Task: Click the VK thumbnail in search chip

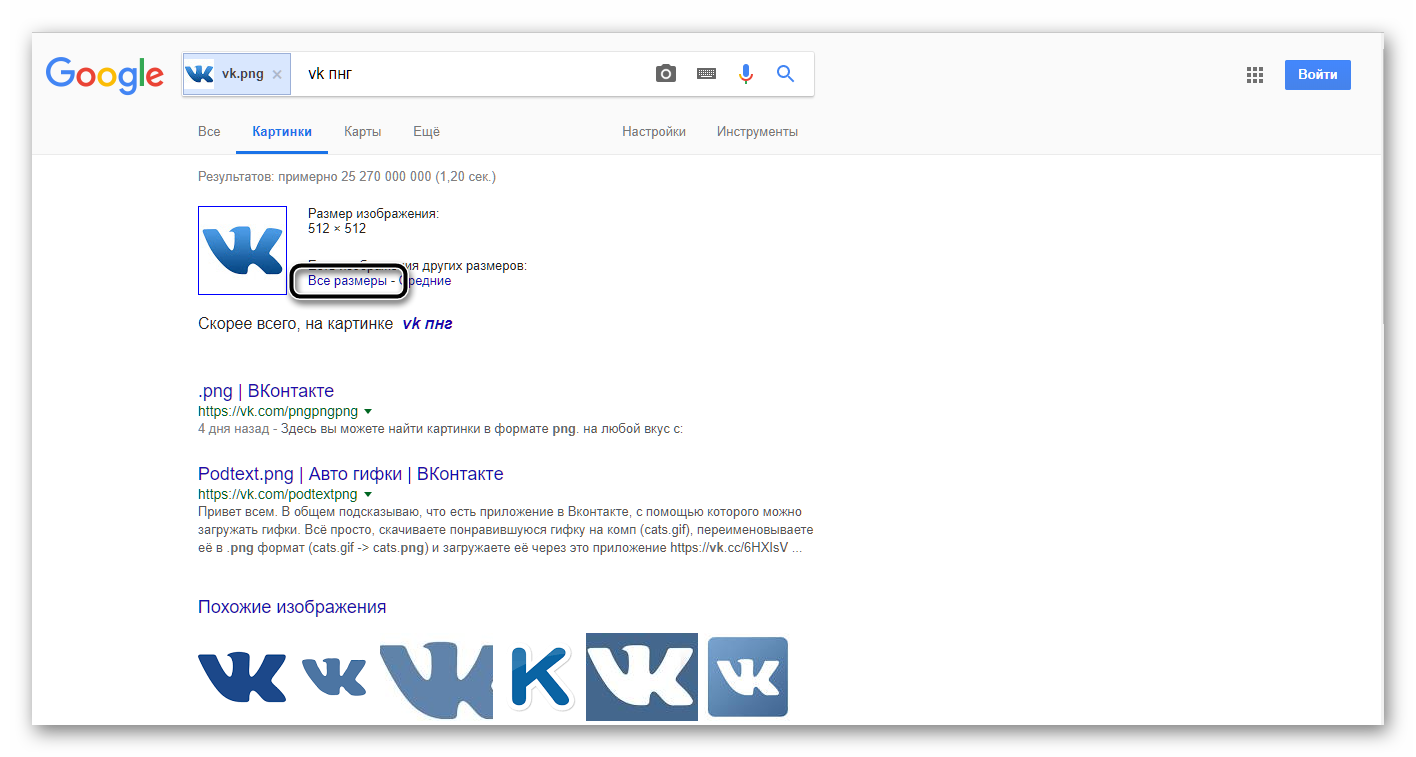Action: (200, 74)
